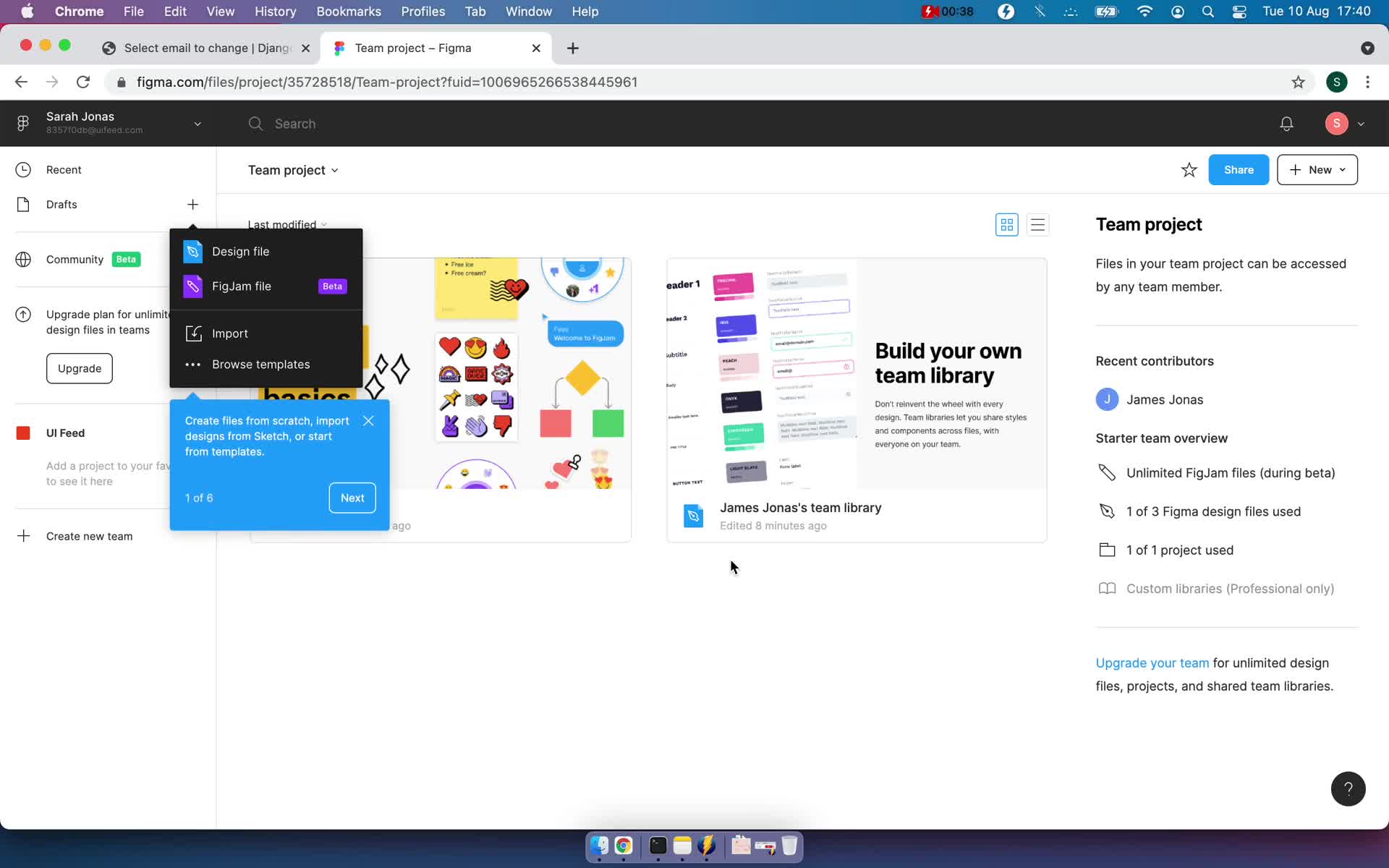The width and height of the screenshot is (1389, 868).
Task: Switch to list view layout
Action: [x=1038, y=224]
